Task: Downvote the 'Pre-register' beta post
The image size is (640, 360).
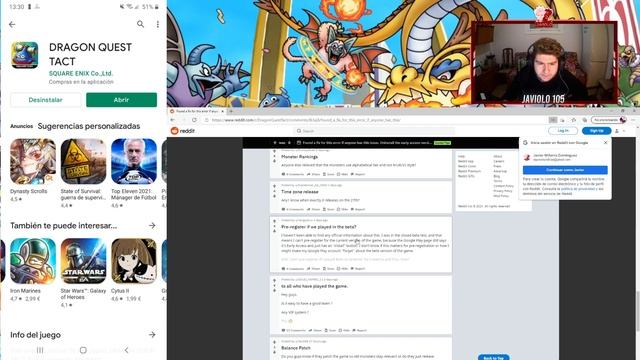Action: tap(274, 231)
